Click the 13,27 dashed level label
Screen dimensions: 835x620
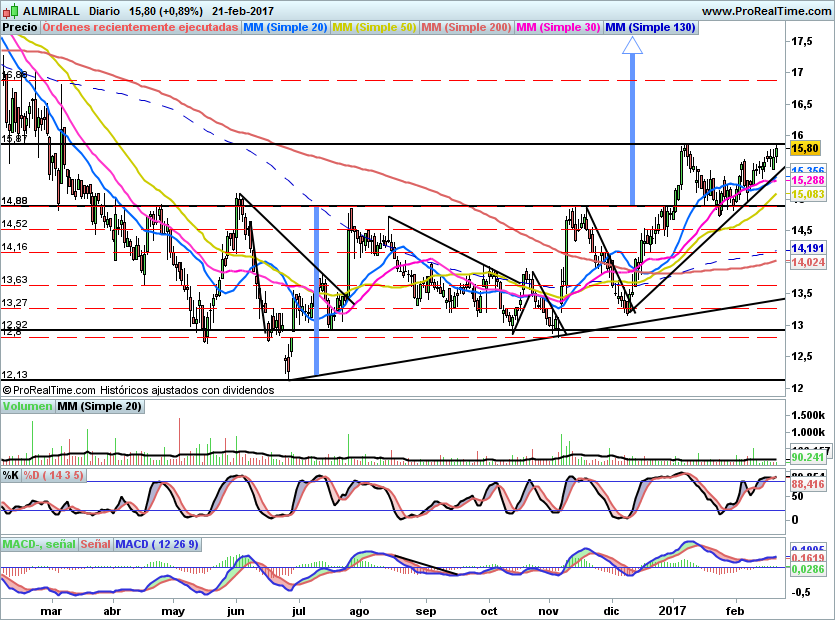click(x=14, y=303)
